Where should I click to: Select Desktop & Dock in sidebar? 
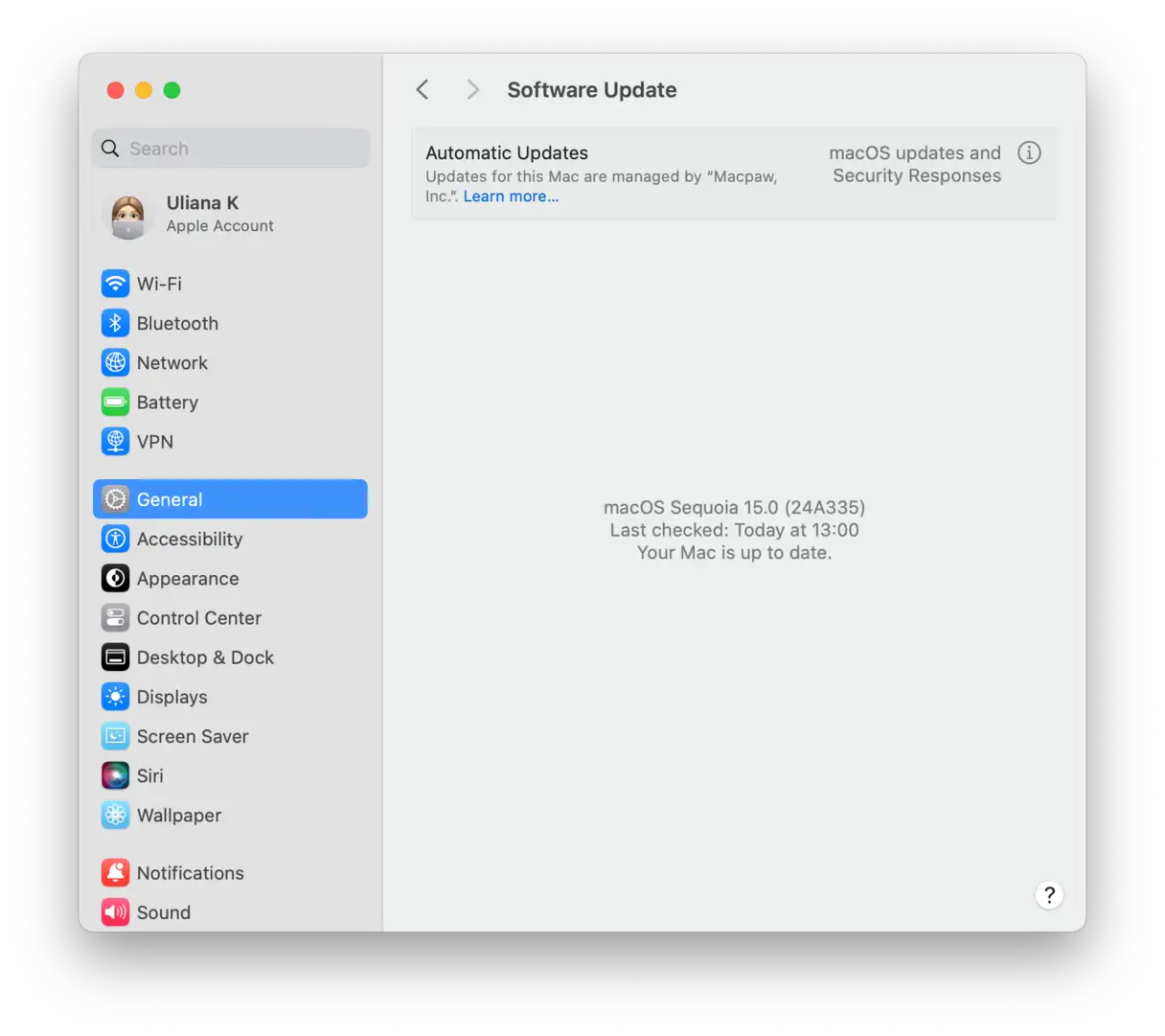point(205,657)
